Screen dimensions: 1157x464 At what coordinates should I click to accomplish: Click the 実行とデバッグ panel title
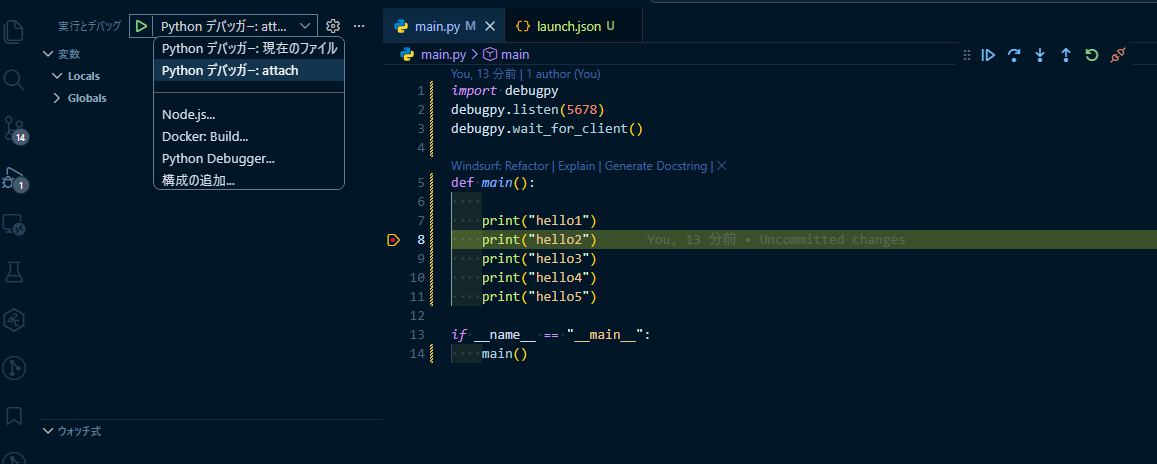point(89,26)
